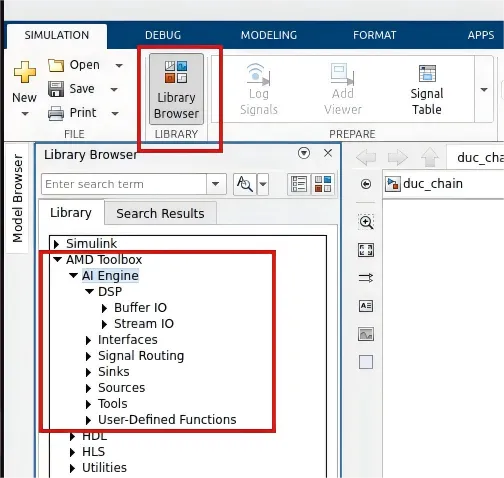Collapse the AMD Toolbox tree node
Viewport: 504px width, 478px height.
tap(58, 259)
